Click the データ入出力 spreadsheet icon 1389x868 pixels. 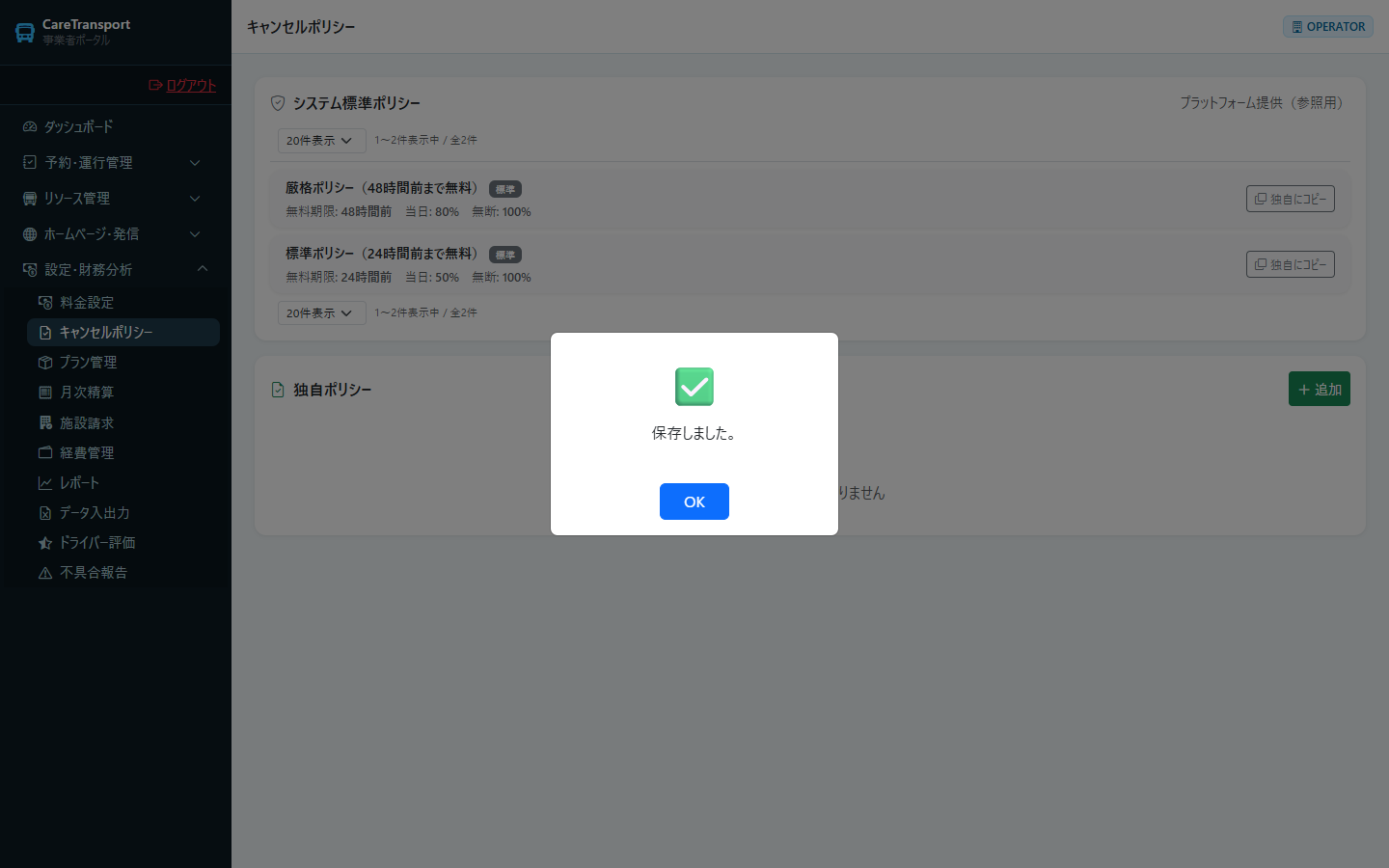pyautogui.click(x=45, y=512)
